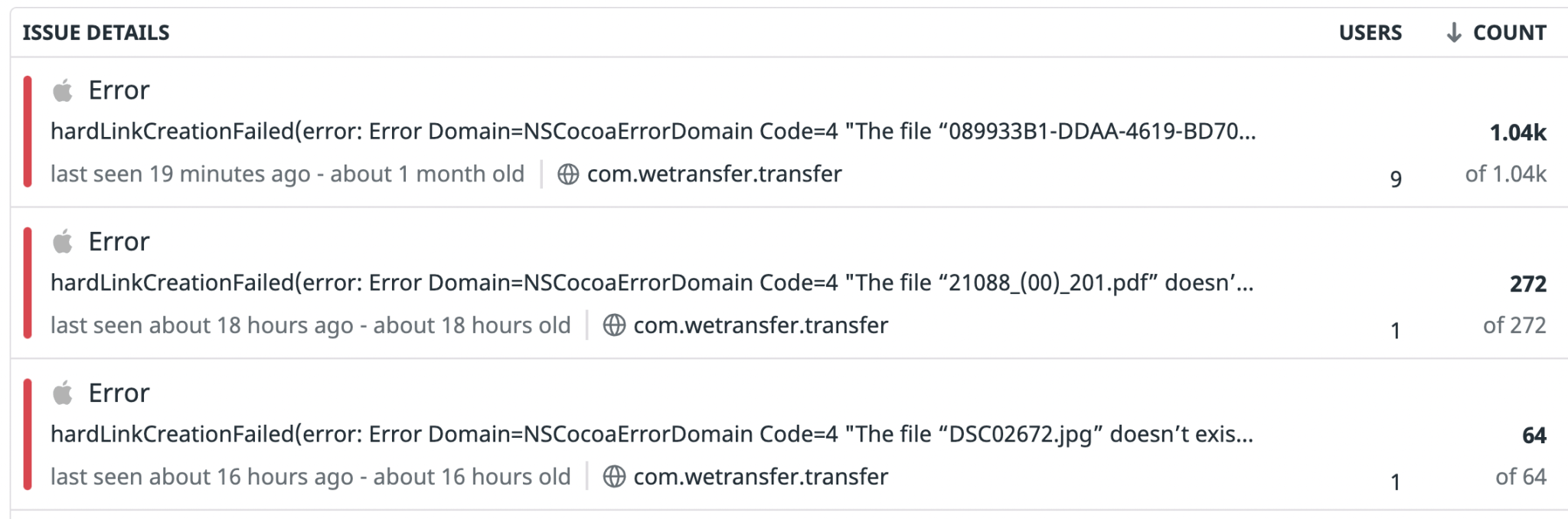Click globe icon in 64-count issue row

point(614,477)
